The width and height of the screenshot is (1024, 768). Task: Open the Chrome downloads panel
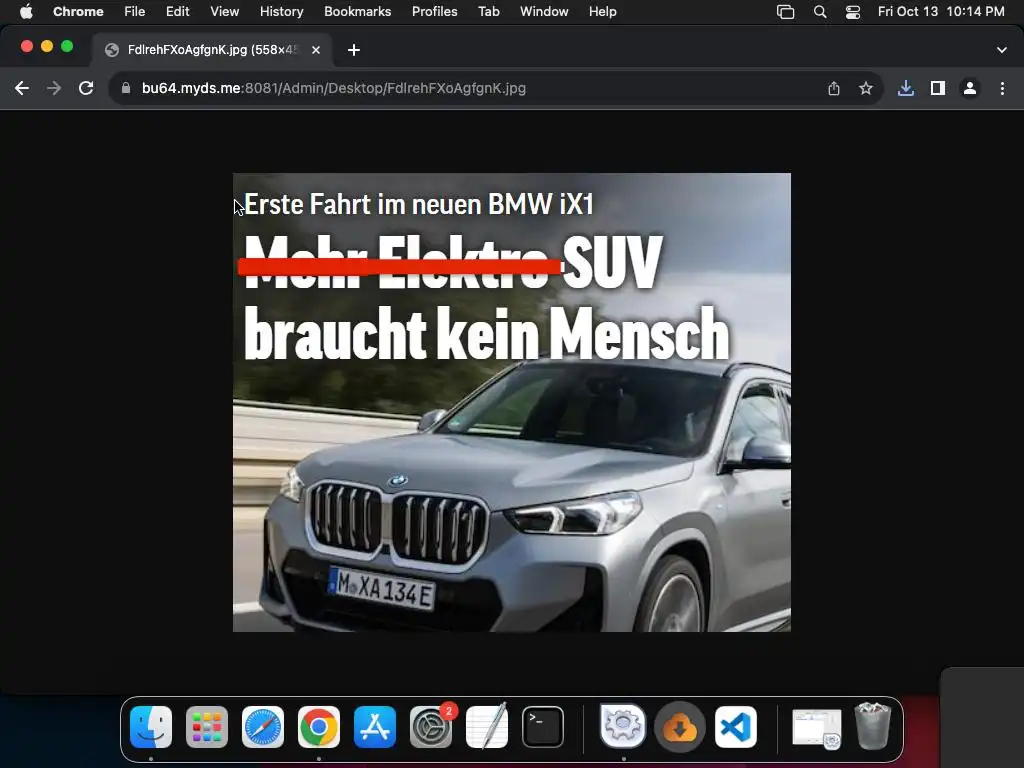[x=906, y=88]
